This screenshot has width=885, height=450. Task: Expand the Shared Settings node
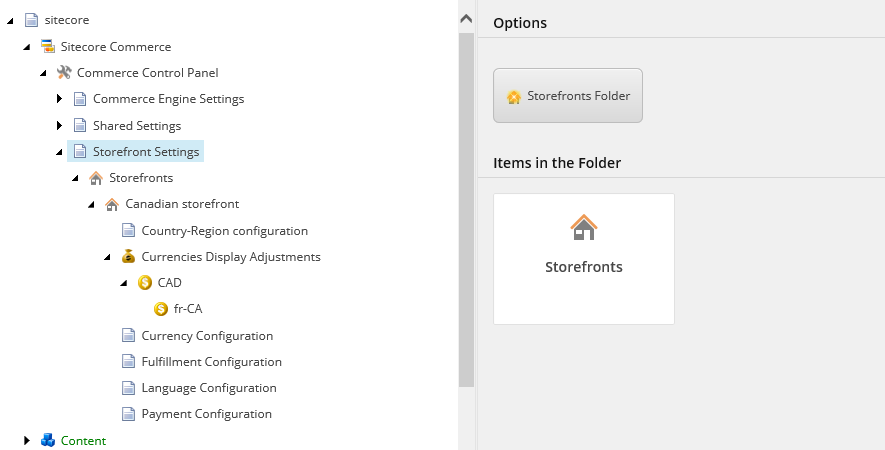(x=59, y=125)
